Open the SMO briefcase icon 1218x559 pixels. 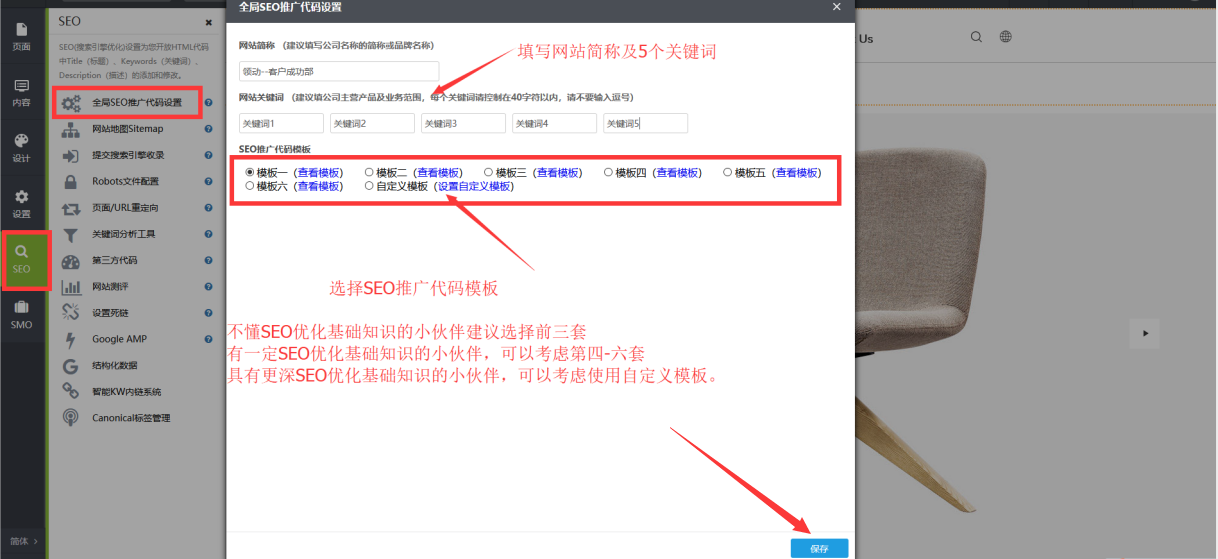click(x=21, y=314)
